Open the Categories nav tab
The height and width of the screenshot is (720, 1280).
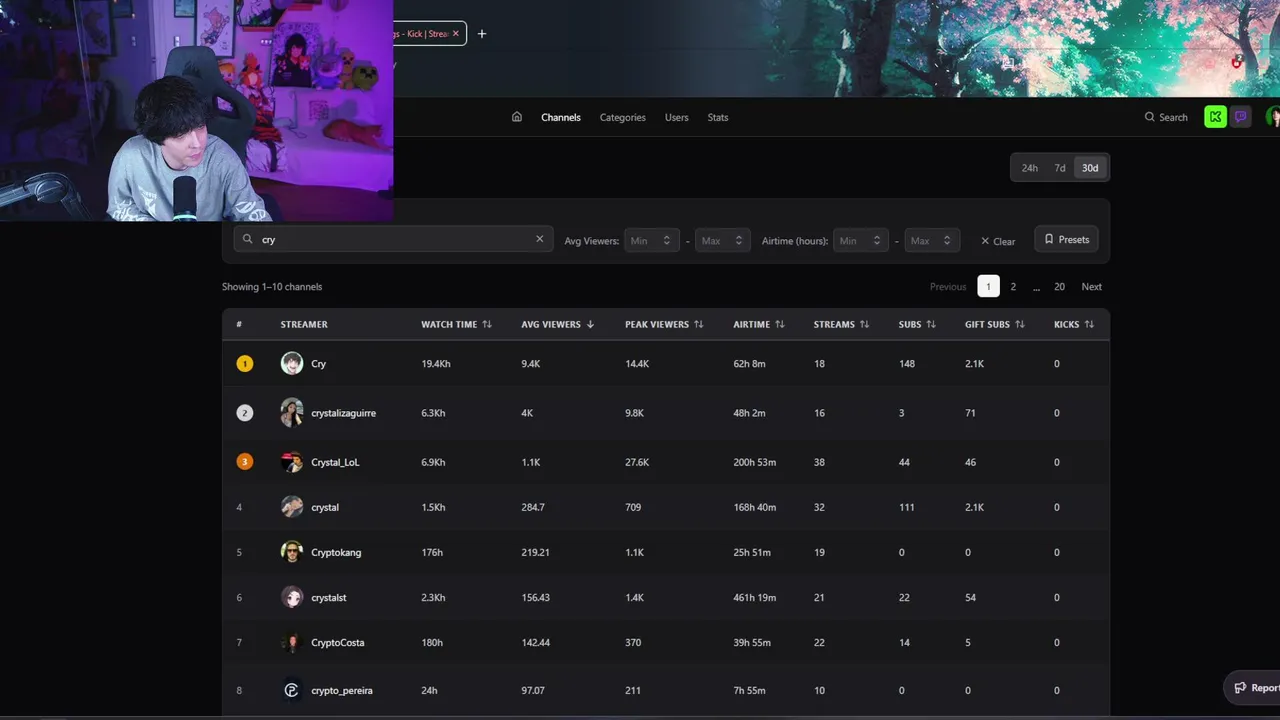coord(623,117)
